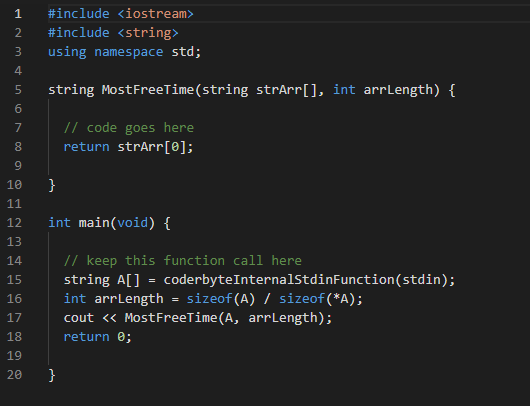
Task: Click 'arrLength' variable on line 16
Action: pyautogui.click(x=129, y=299)
